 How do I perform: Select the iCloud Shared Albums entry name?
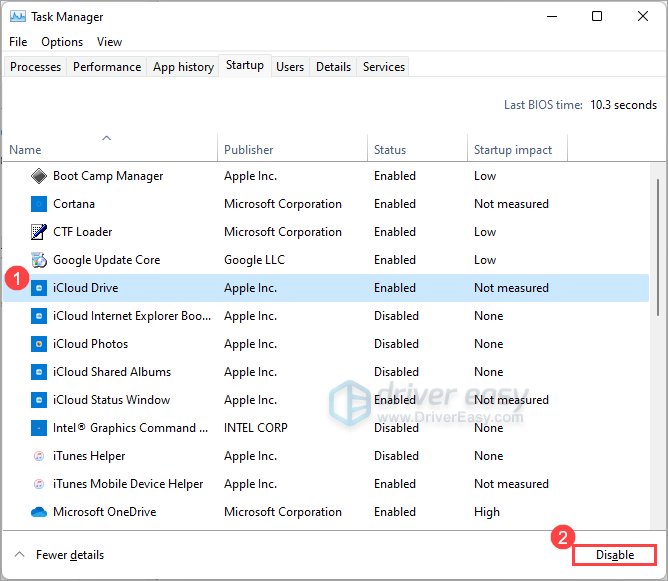click(112, 372)
